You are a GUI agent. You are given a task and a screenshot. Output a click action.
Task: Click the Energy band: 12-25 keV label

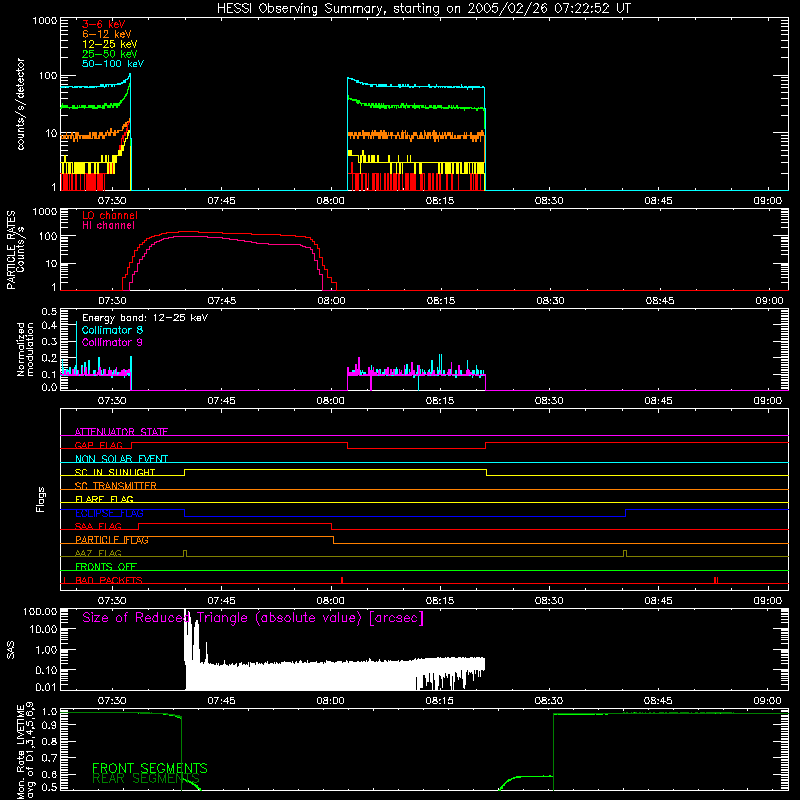(145, 318)
